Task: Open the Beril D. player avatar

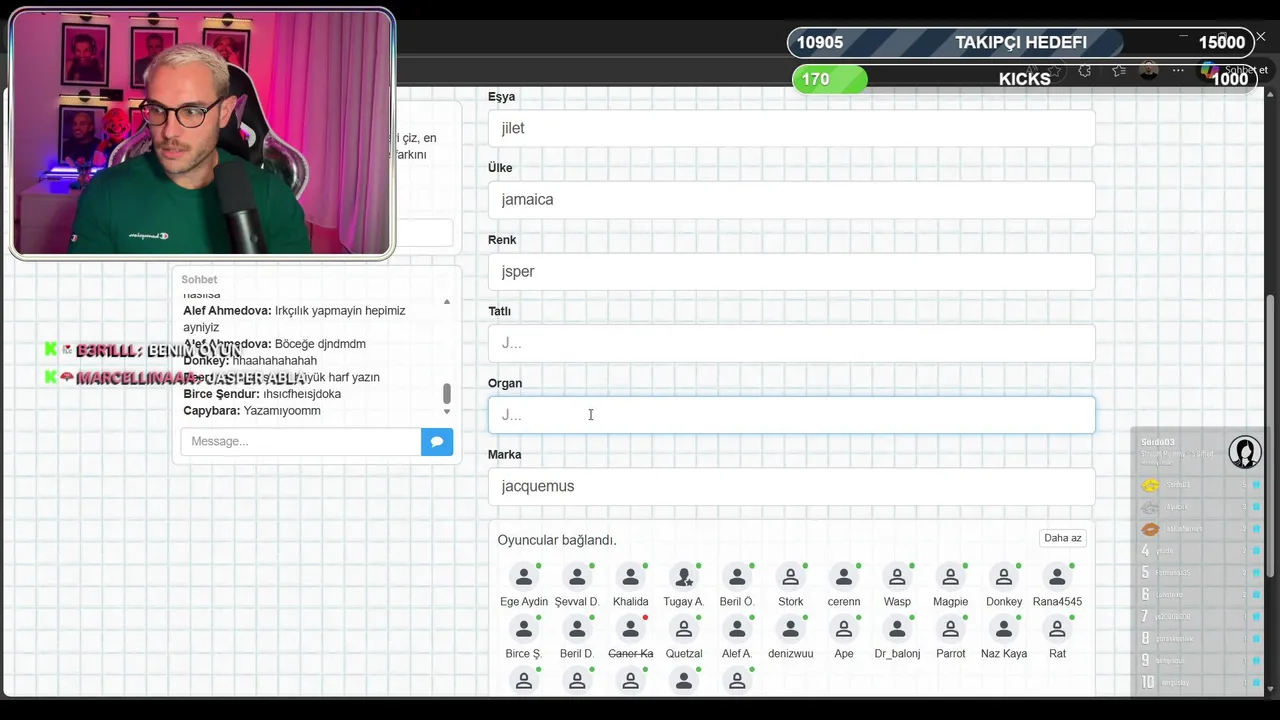Action: (x=577, y=629)
